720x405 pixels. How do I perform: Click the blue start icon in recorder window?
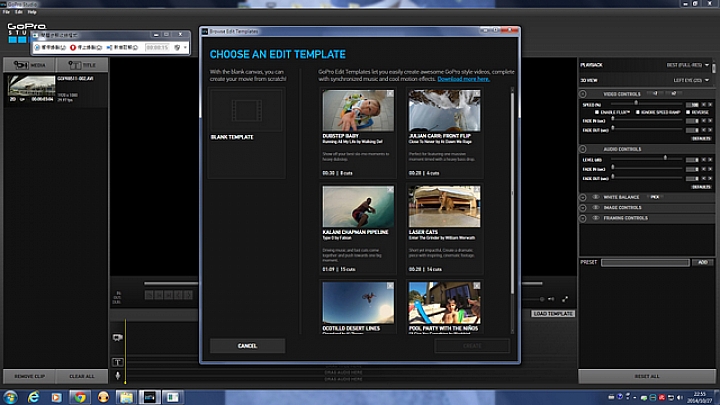(x=37, y=47)
